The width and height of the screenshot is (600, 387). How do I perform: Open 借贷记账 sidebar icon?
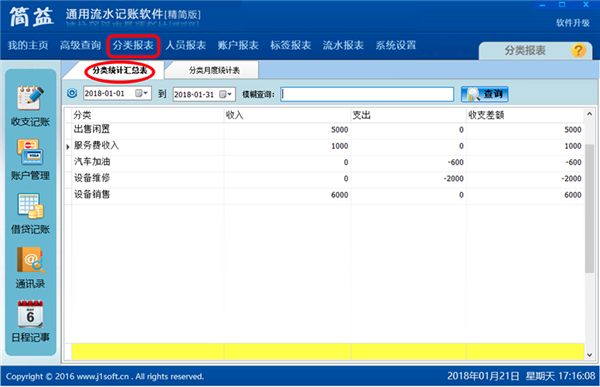[30, 213]
